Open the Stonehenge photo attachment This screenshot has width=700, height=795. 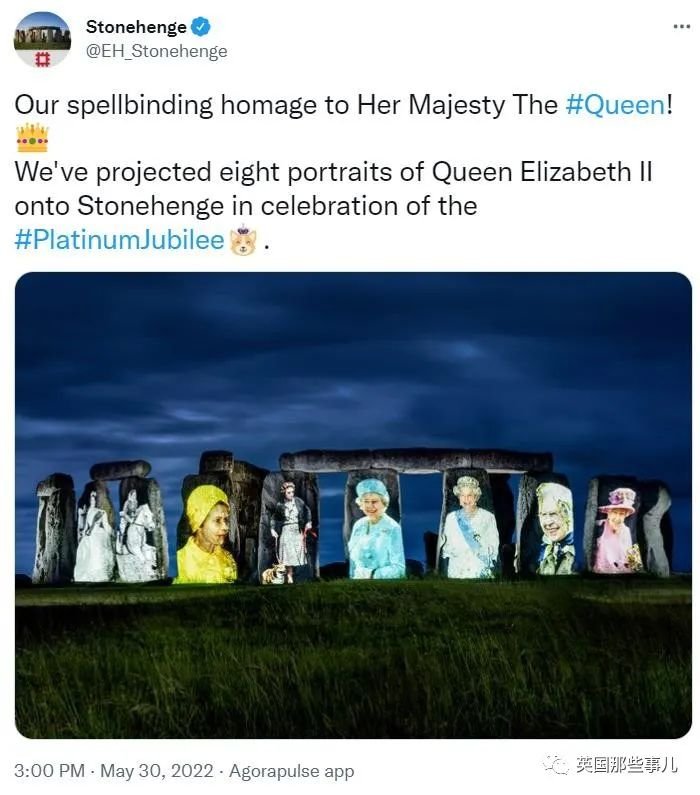click(x=353, y=505)
